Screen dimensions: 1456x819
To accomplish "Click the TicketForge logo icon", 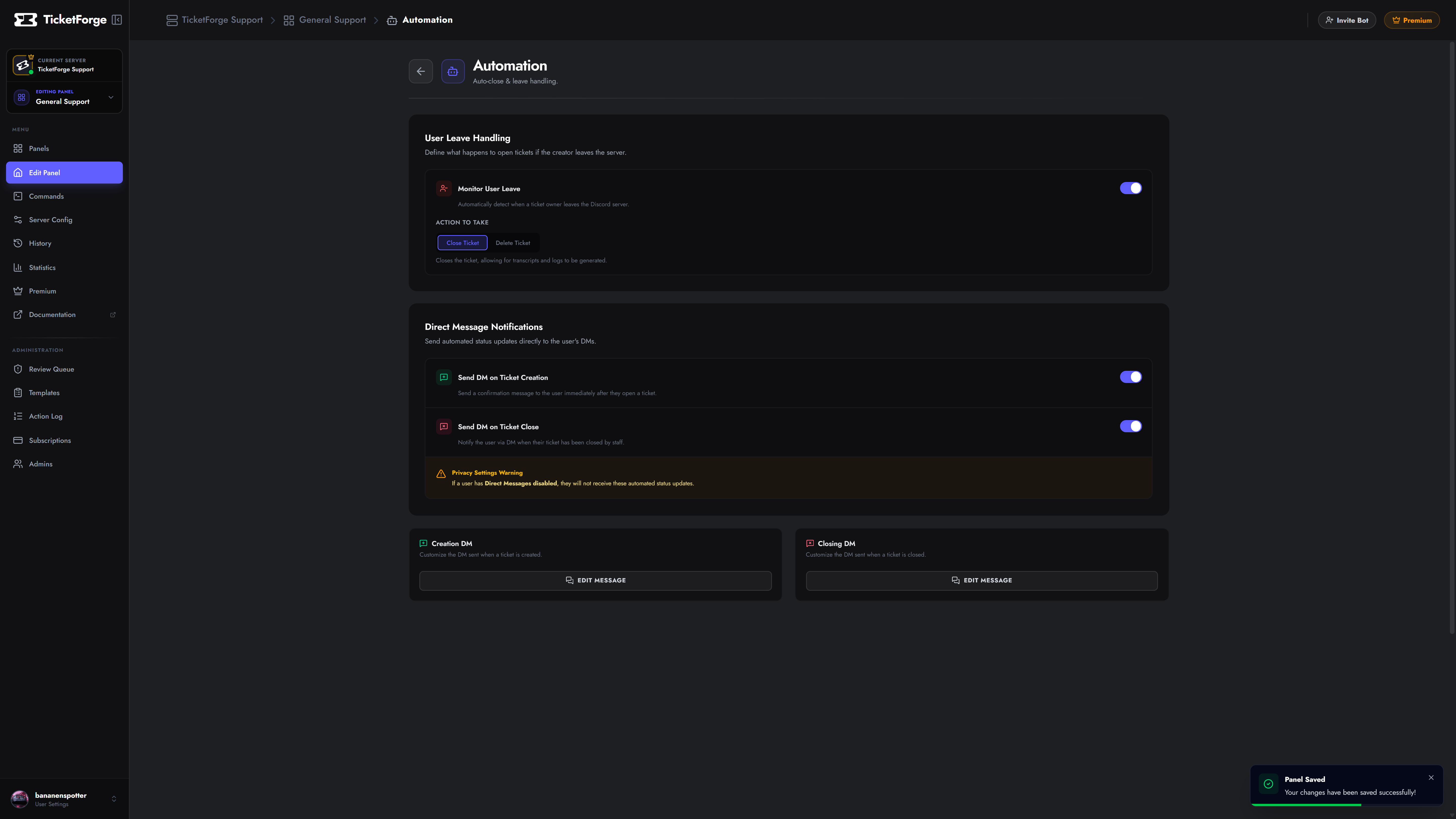I will point(26,20).
